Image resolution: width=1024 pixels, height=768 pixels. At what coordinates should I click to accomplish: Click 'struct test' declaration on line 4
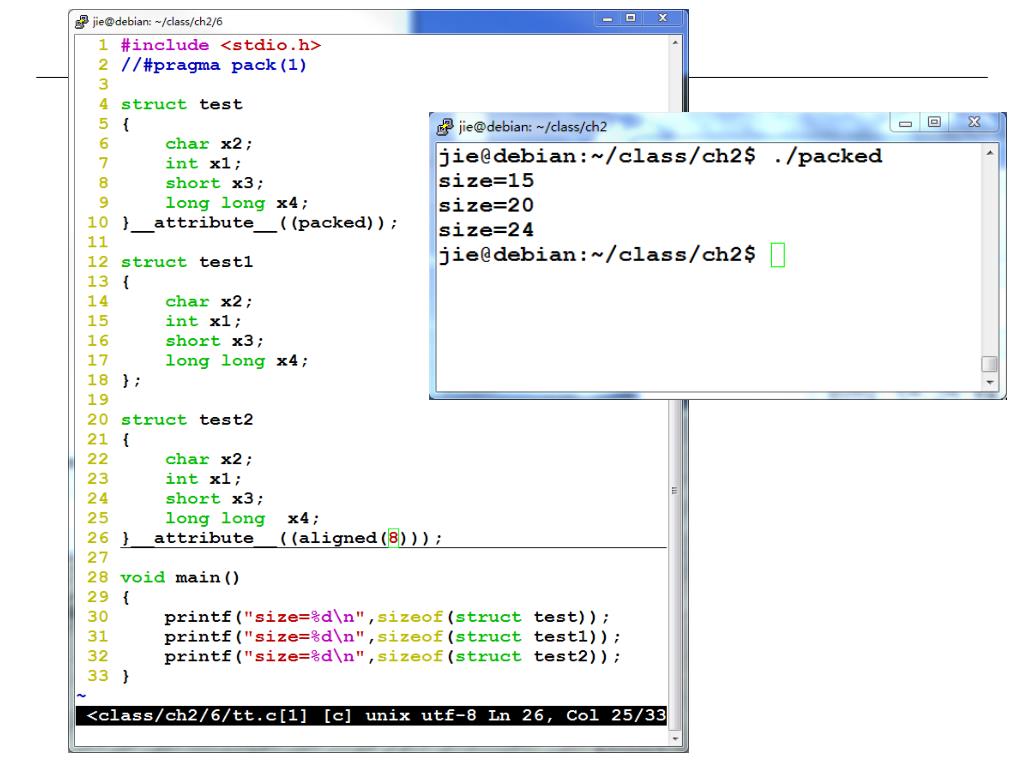[x=182, y=104]
